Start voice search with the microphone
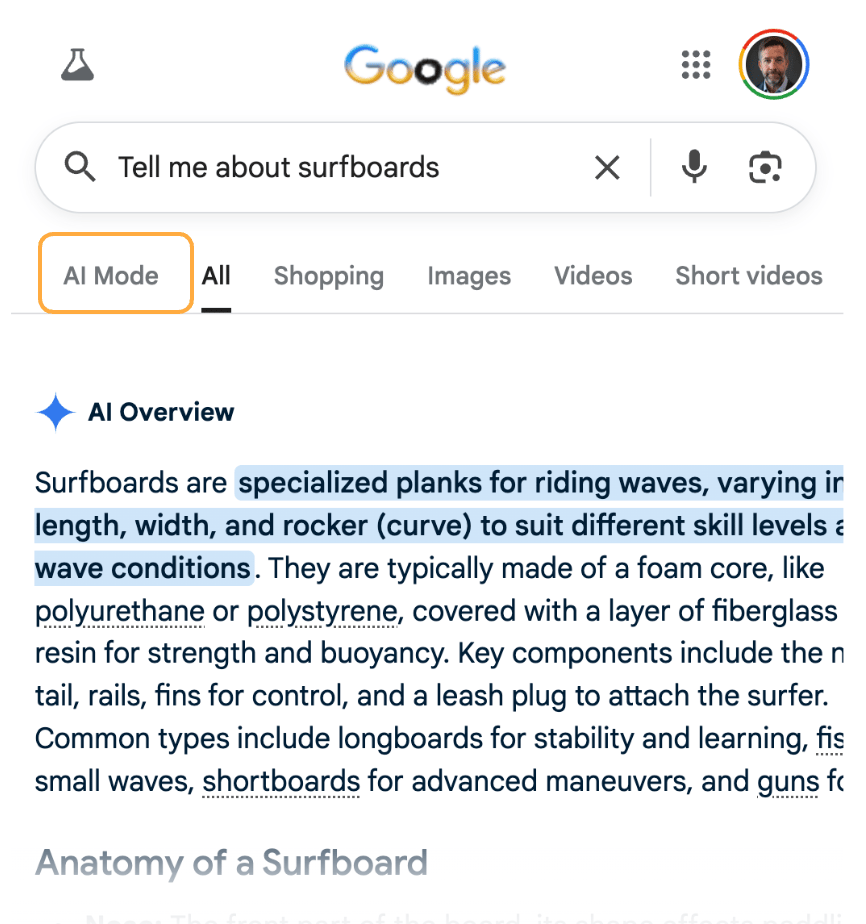Screen dimensions: 866x924 point(694,167)
